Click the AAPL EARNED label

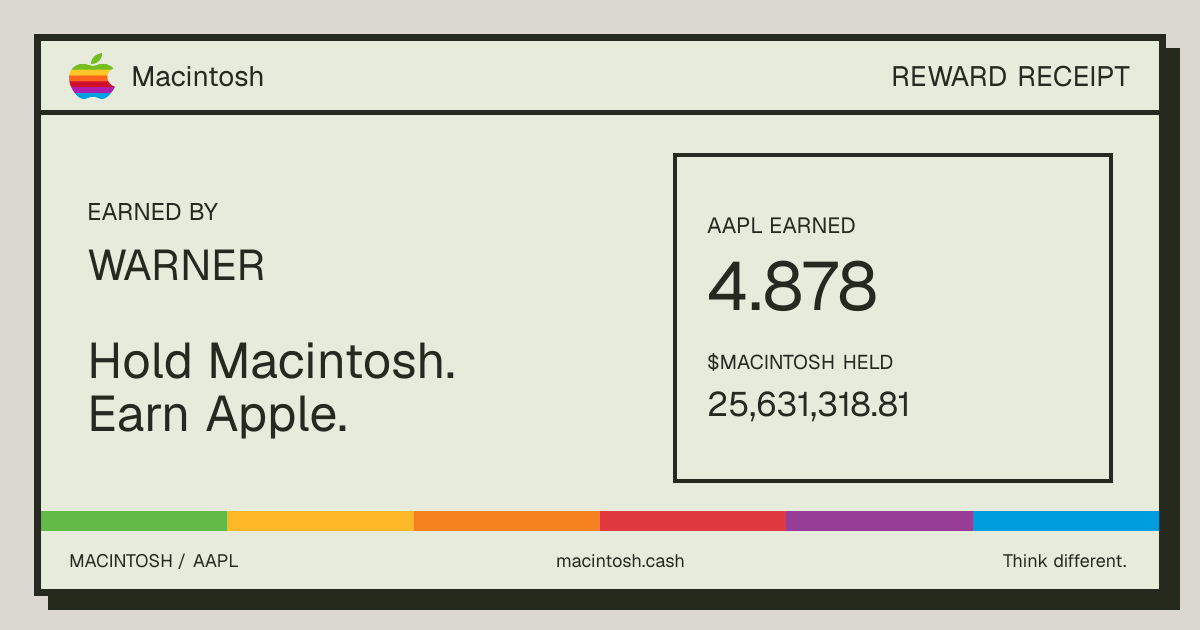(x=781, y=226)
